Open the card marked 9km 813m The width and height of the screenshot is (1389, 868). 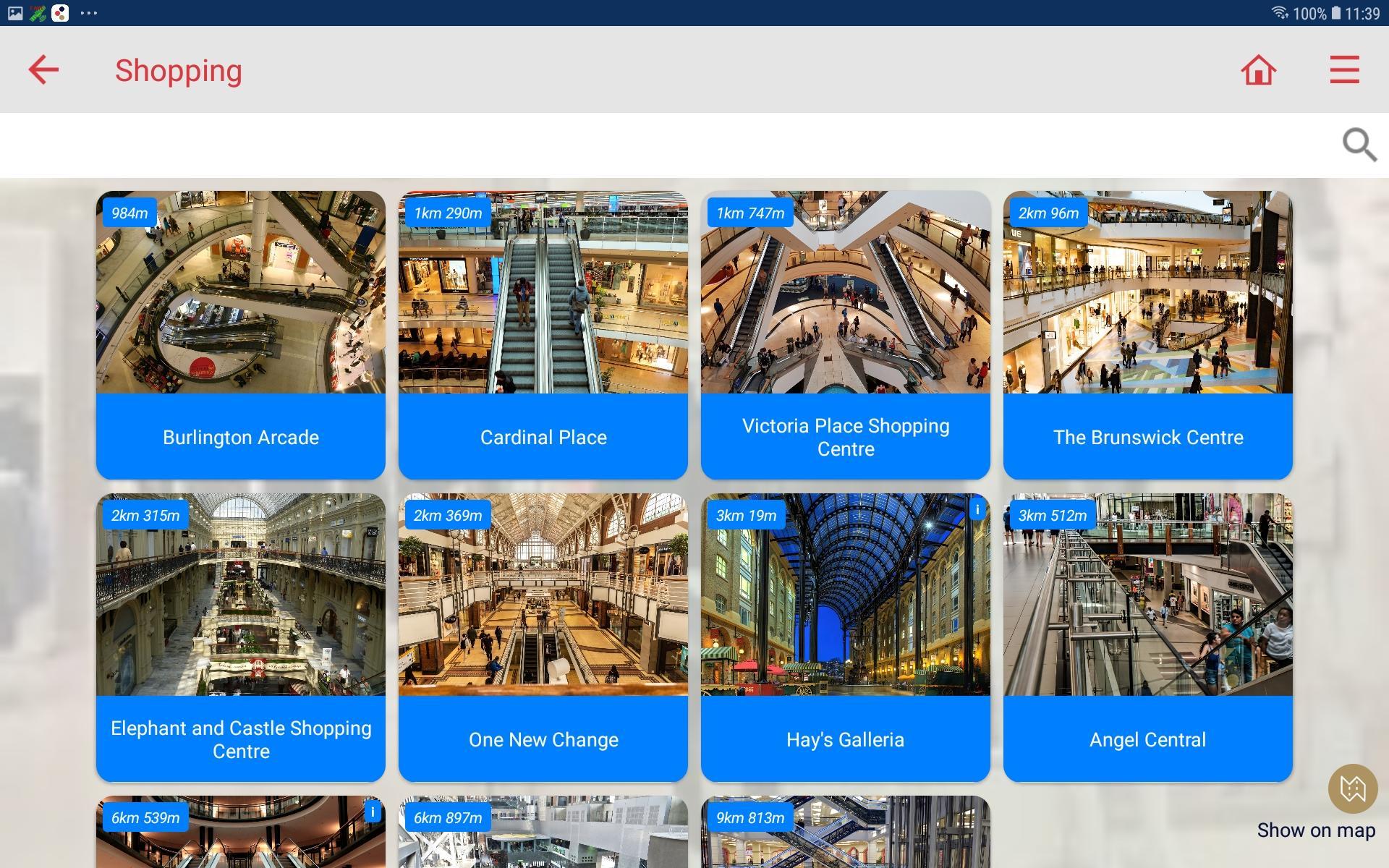(846, 832)
